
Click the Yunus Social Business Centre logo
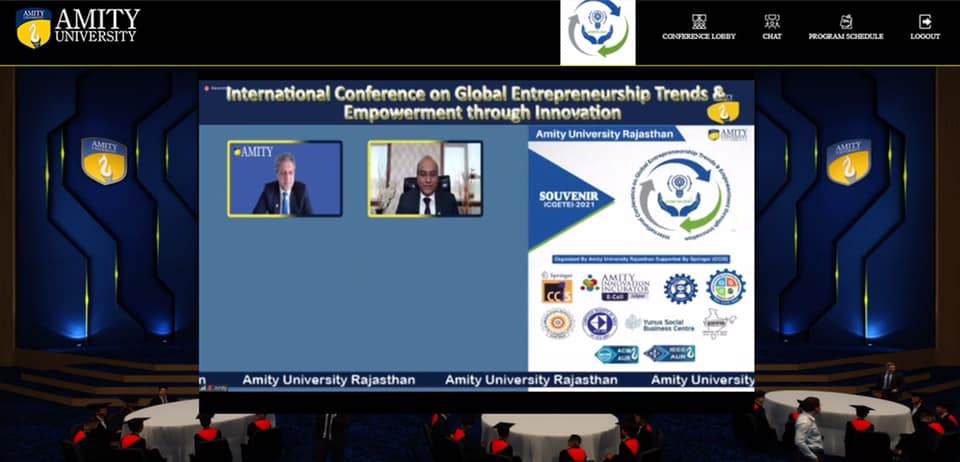coord(660,323)
